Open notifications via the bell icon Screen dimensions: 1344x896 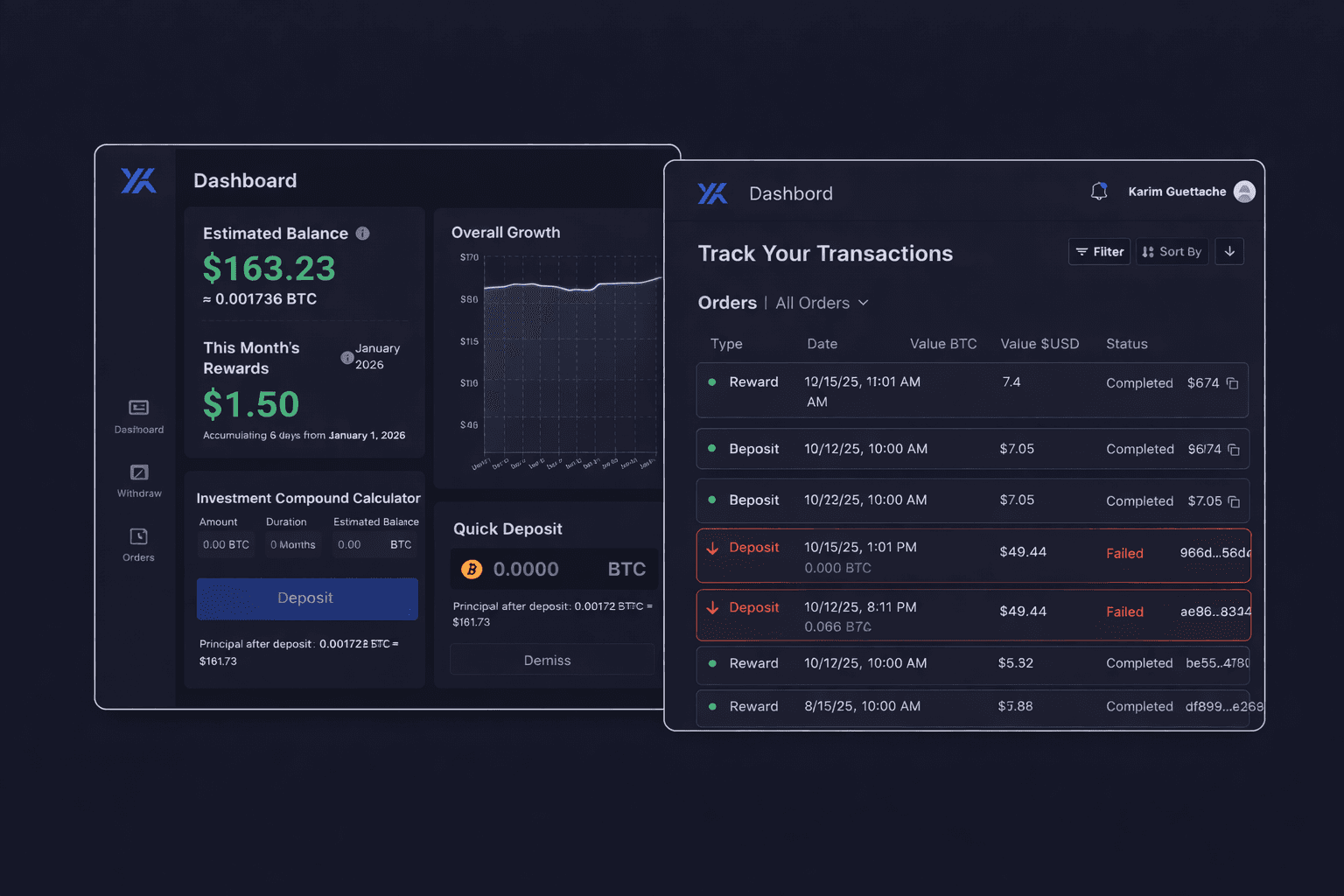point(1099,191)
